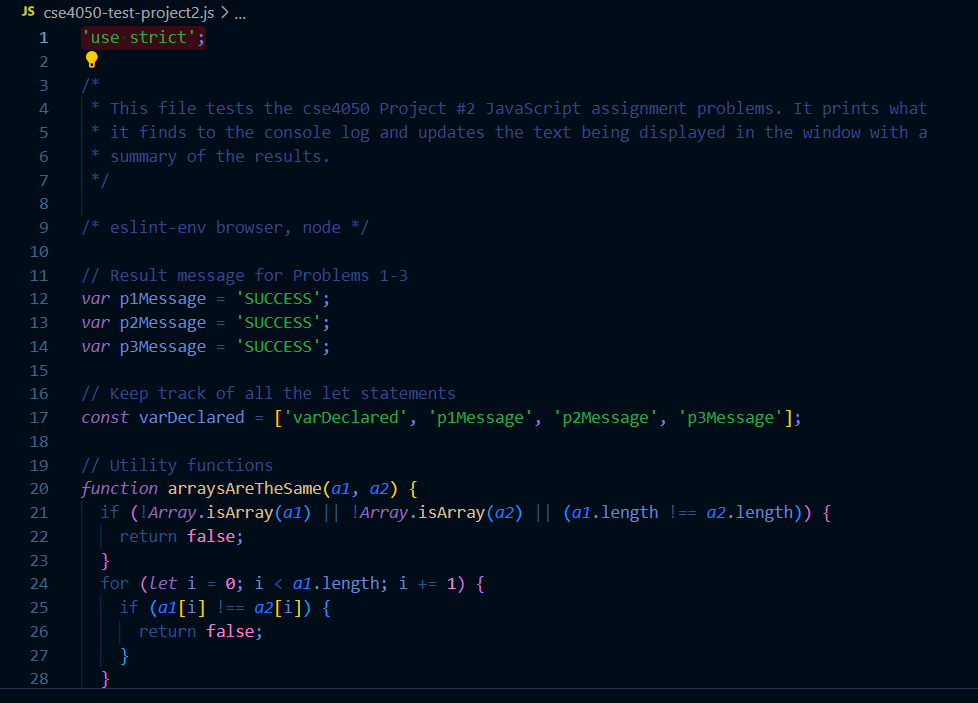978x703 pixels.
Task: Click 'return false;' on line 22
Action: 182,536
